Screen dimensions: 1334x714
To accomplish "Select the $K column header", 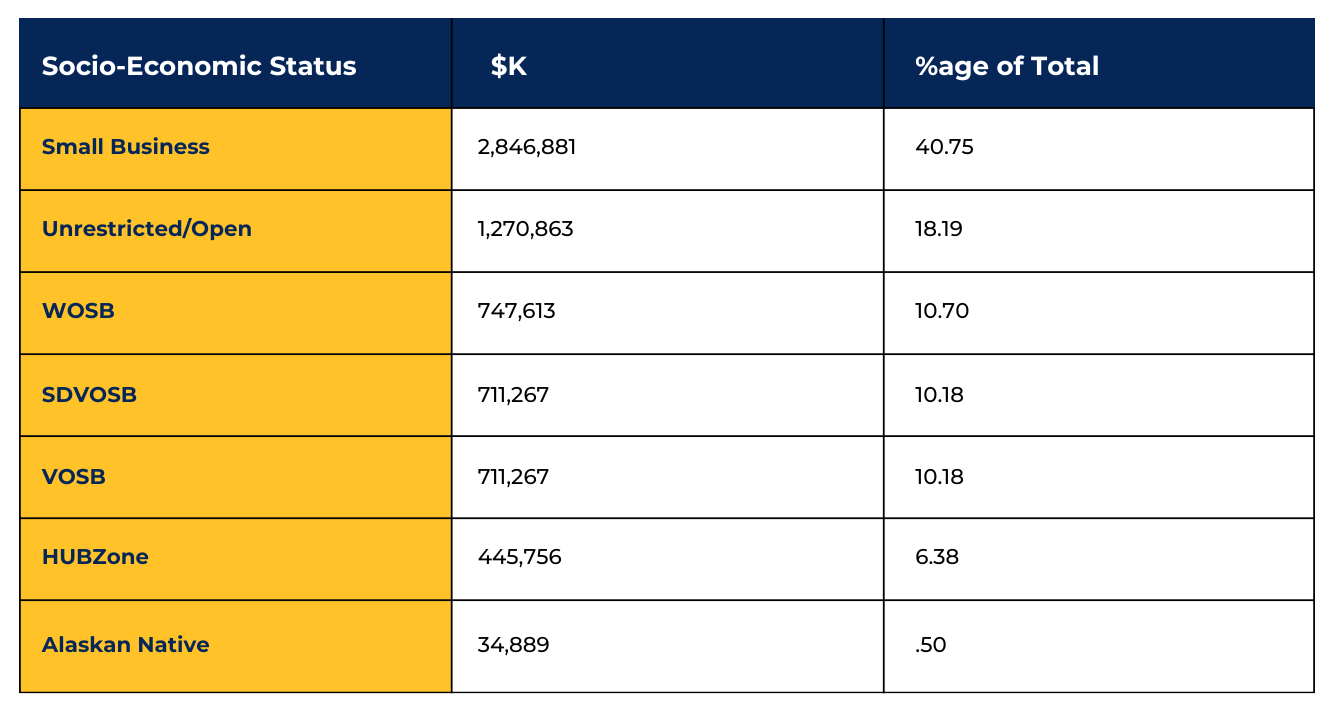I will [x=508, y=66].
